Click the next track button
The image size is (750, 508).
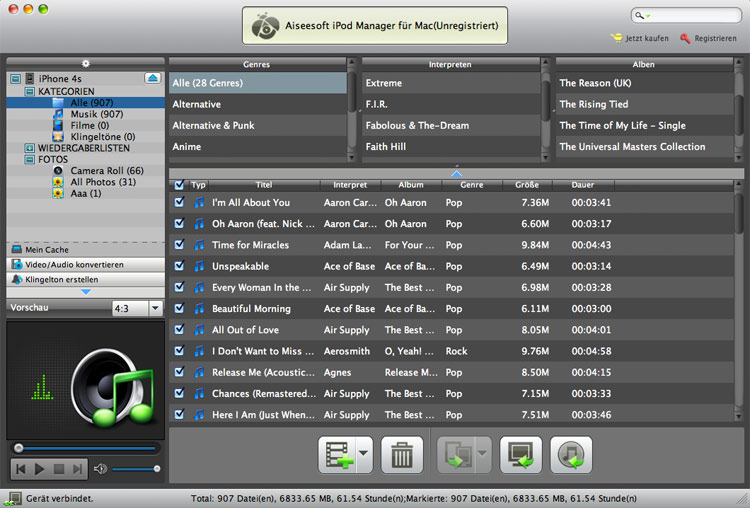coord(77,469)
